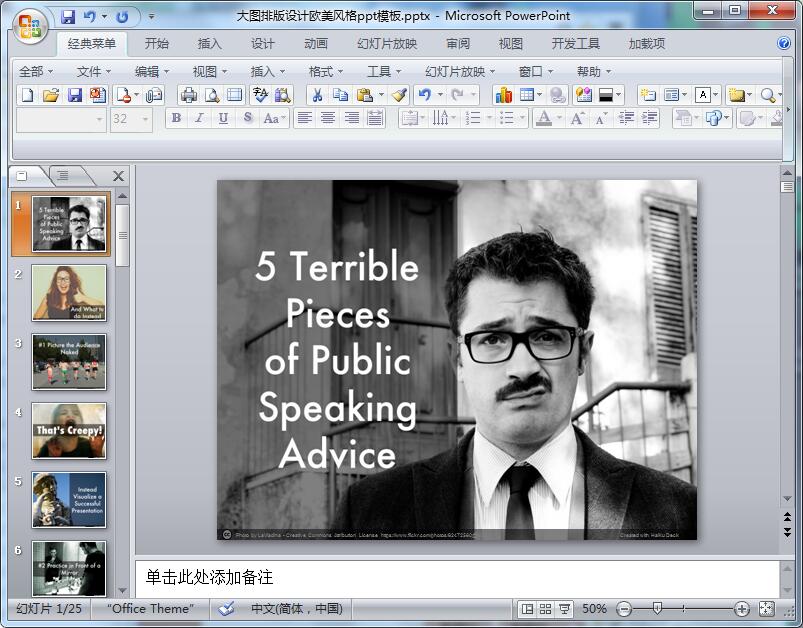803x628 pixels.
Task: Click zoom out minus button
Action: (x=624, y=609)
